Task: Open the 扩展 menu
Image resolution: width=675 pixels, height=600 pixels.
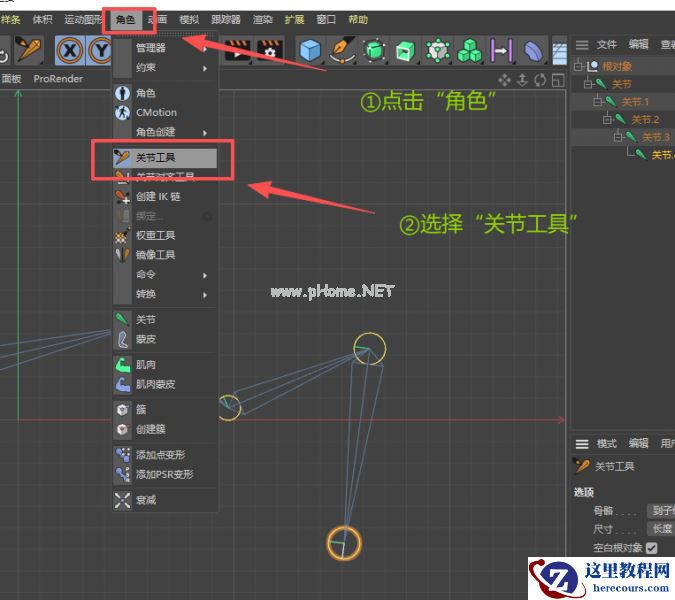Action: point(294,20)
